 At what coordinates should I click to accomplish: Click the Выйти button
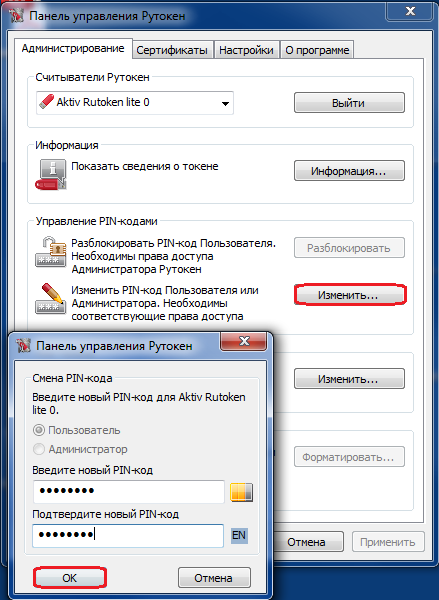pyautogui.click(x=349, y=103)
